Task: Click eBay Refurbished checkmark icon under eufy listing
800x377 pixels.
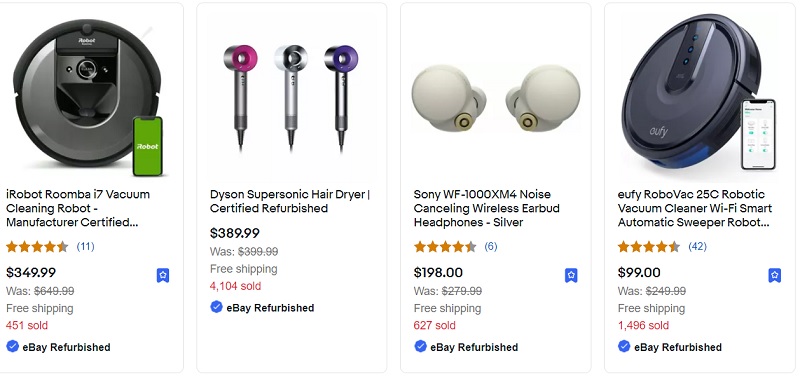Action: click(624, 346)
